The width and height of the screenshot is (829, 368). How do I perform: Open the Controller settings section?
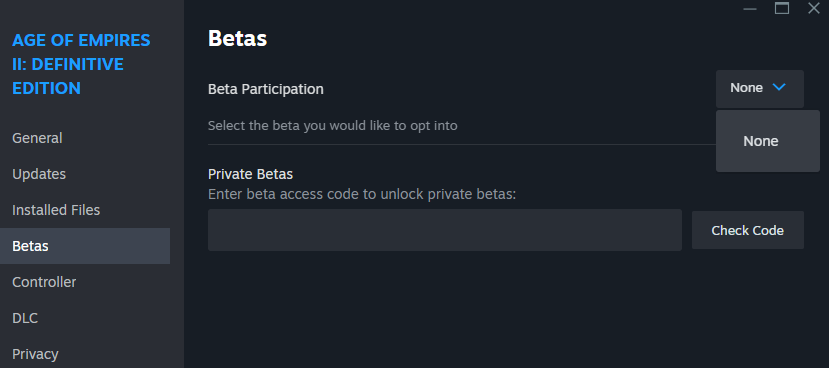44,282
